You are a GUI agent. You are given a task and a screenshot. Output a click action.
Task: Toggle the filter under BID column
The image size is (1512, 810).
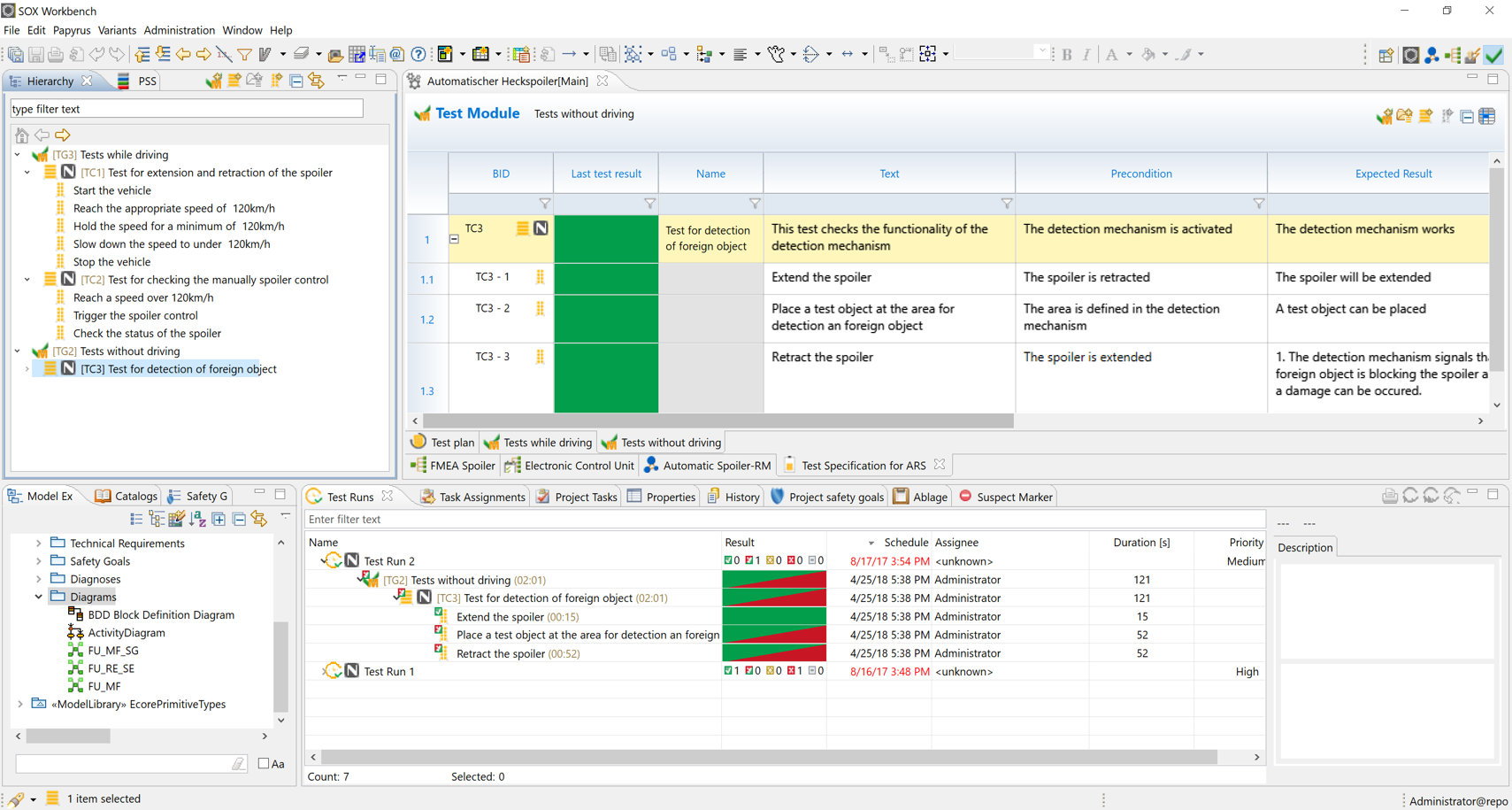[x=544, y=204]
